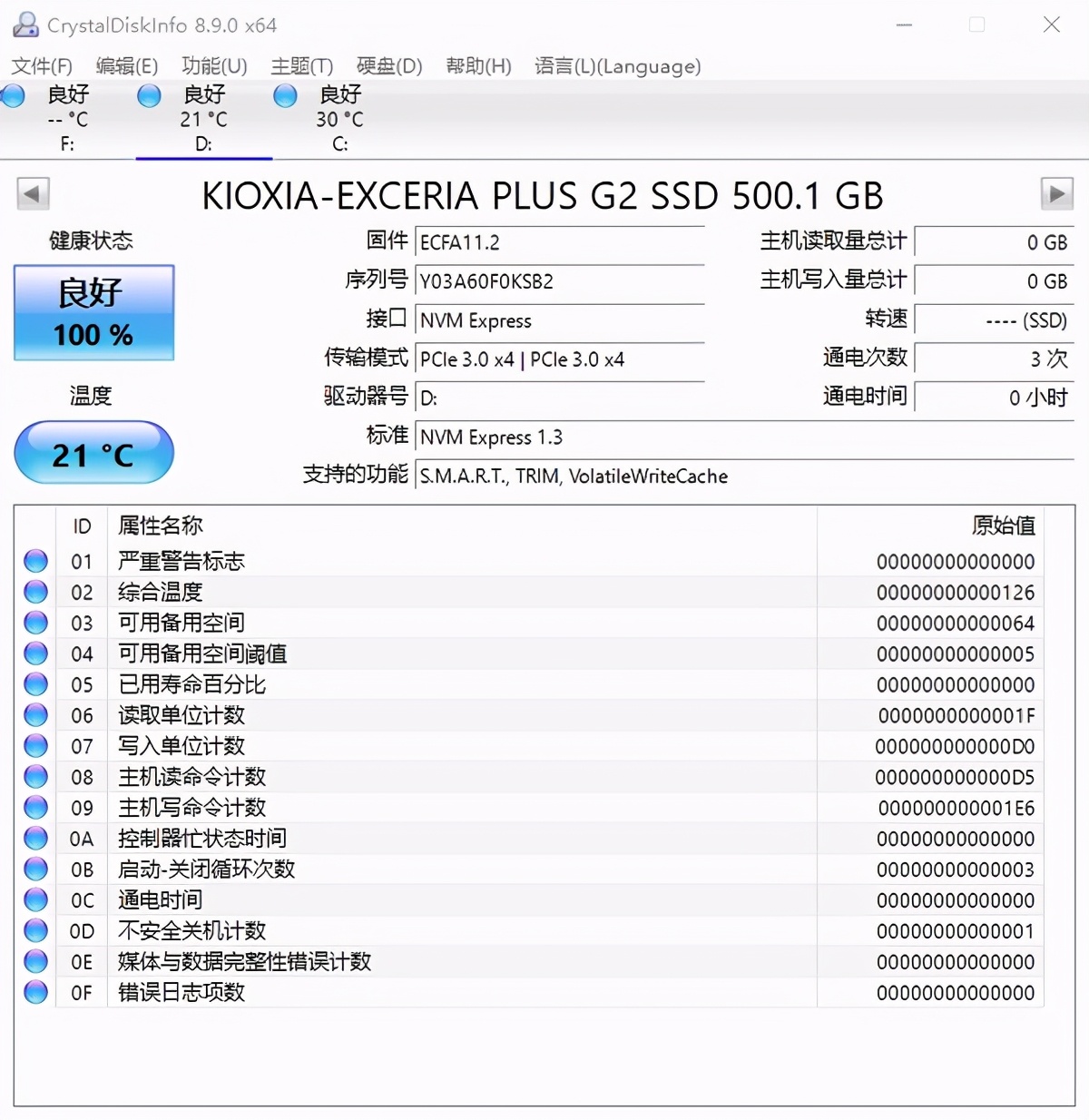Viewport: 1089px width, 1120px height.
Task: Open the 帮助(H) menu
Action: pos(478,66)
